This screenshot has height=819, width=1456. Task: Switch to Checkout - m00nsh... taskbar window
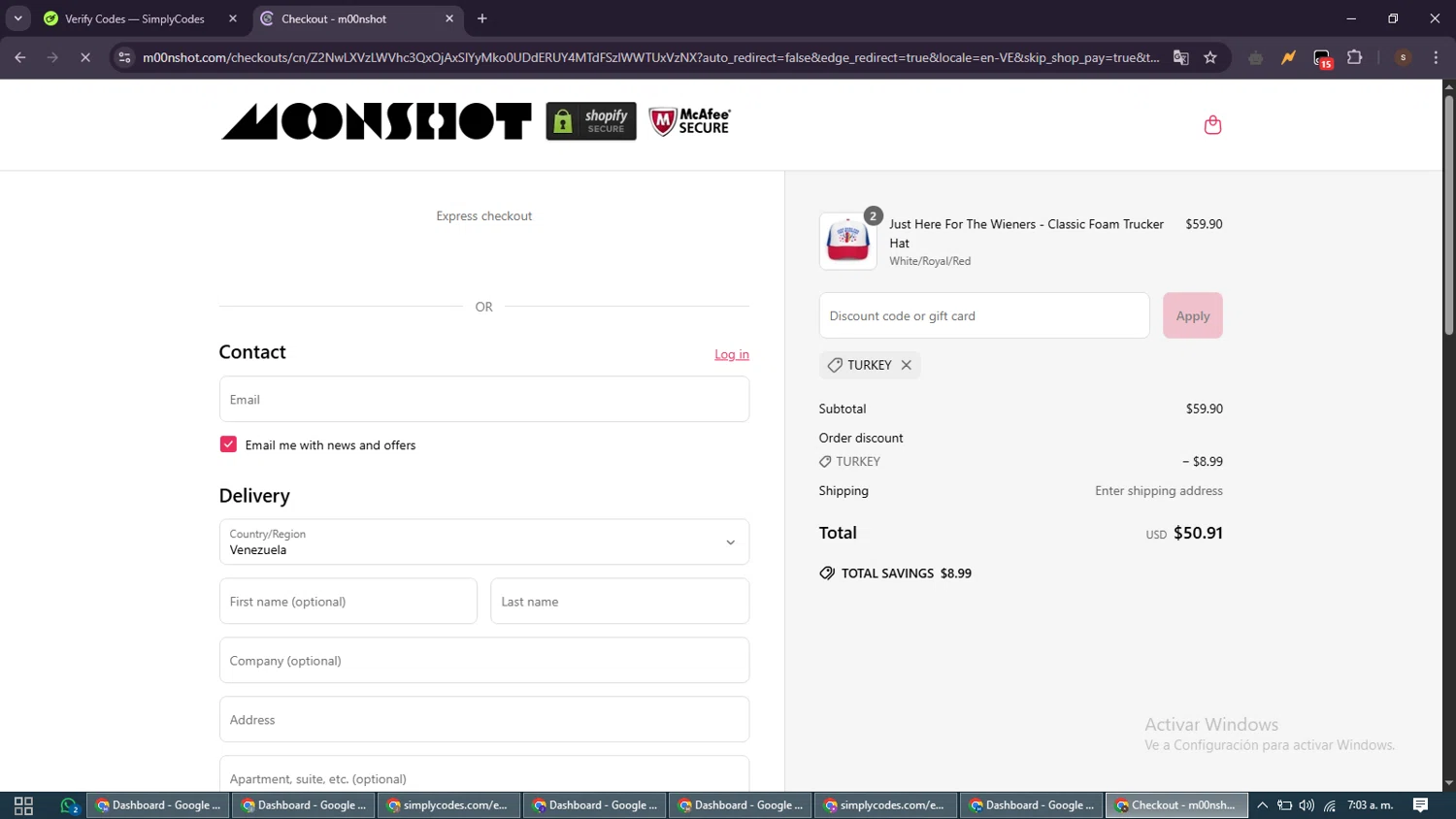pos(1176,805)
